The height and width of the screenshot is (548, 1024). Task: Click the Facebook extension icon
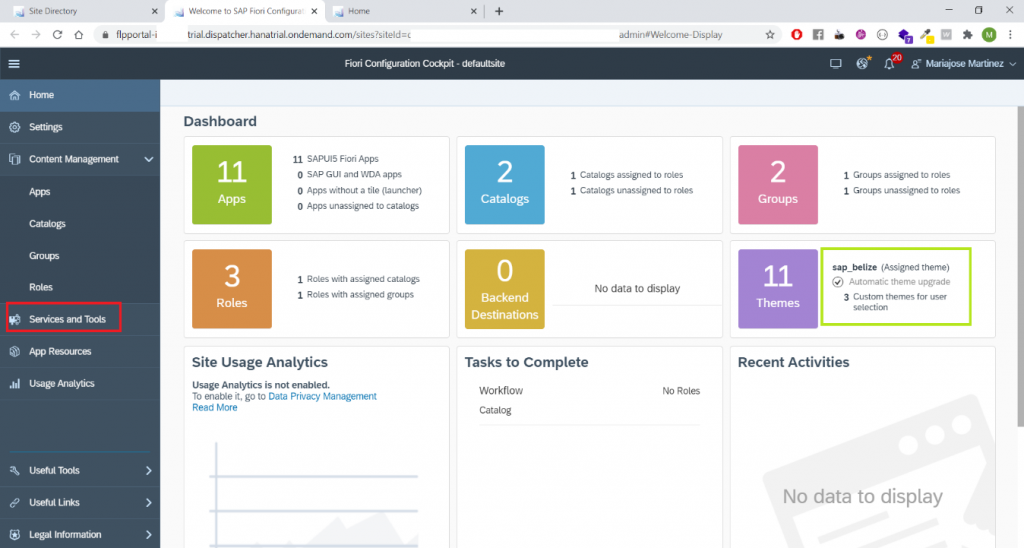[818, 35]
